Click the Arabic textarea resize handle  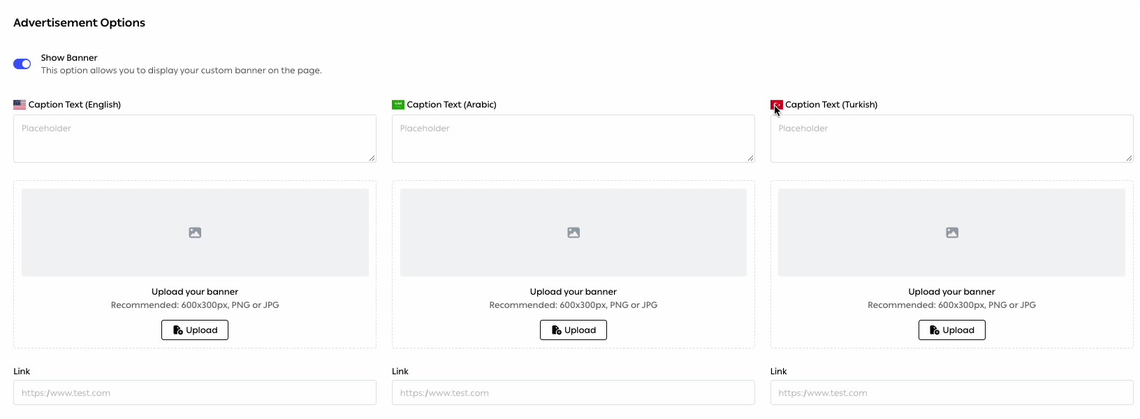click(x=750, y=157)
